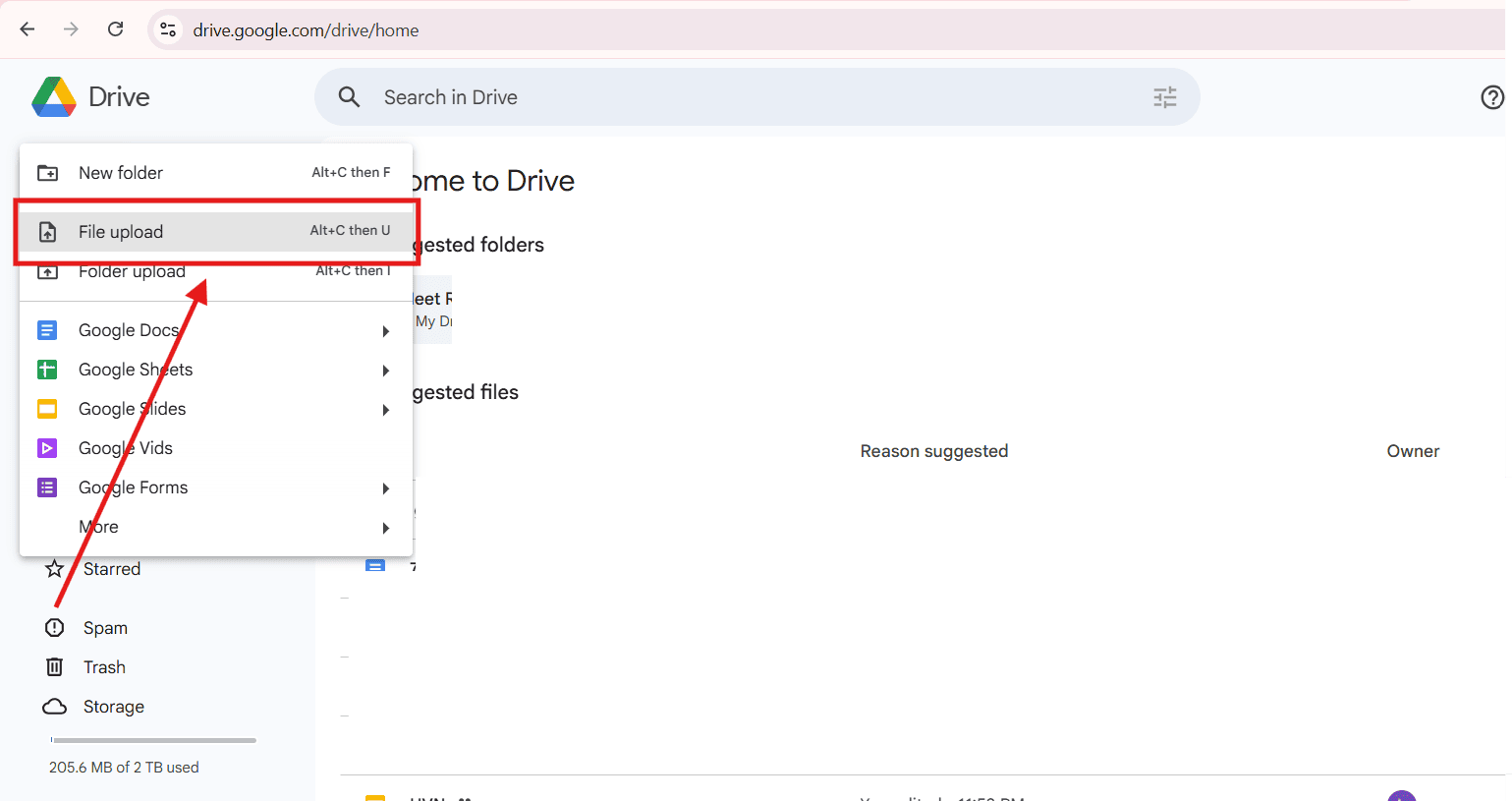Open the More menu entry
The image size is (1512, 801).
coord(216,527)
